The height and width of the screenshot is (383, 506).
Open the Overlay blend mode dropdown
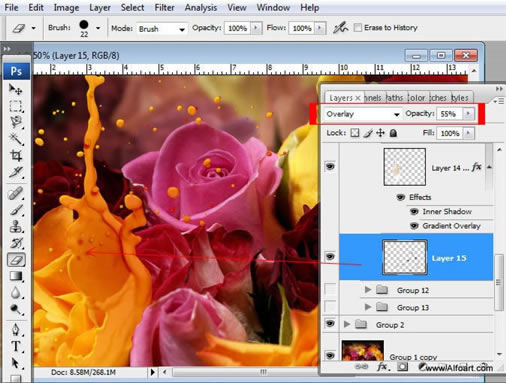click(x=363, y=114)
